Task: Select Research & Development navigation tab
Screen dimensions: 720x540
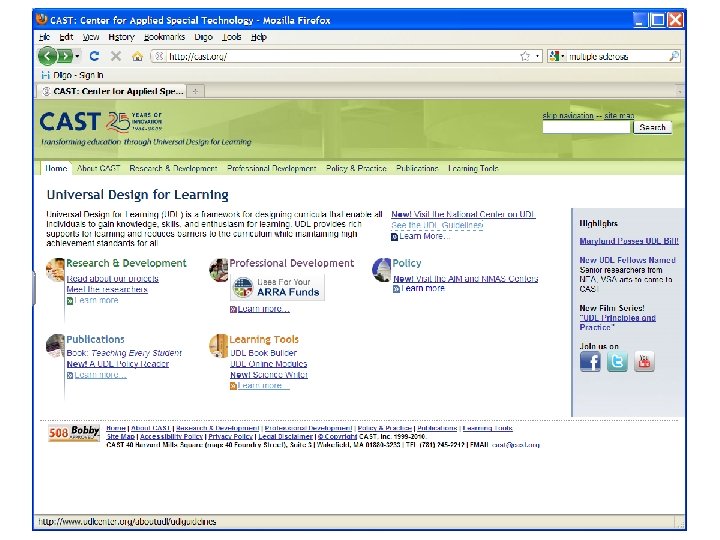Action: (x=173, y=168)
